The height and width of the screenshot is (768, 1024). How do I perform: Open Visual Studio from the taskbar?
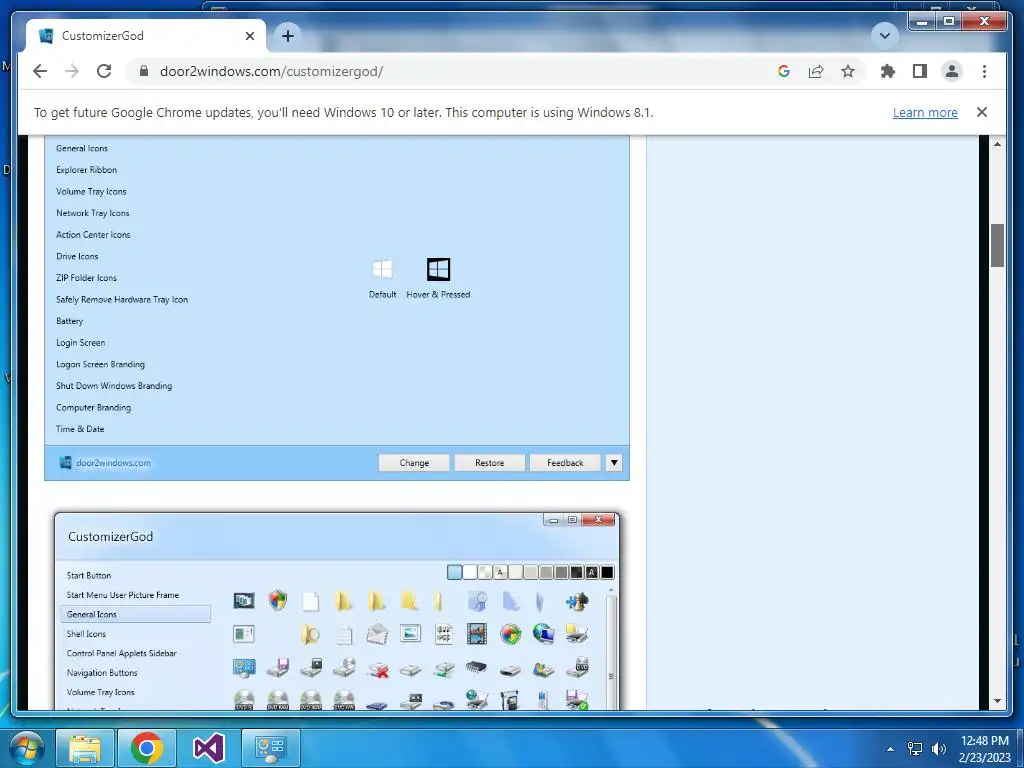point(208,748)
